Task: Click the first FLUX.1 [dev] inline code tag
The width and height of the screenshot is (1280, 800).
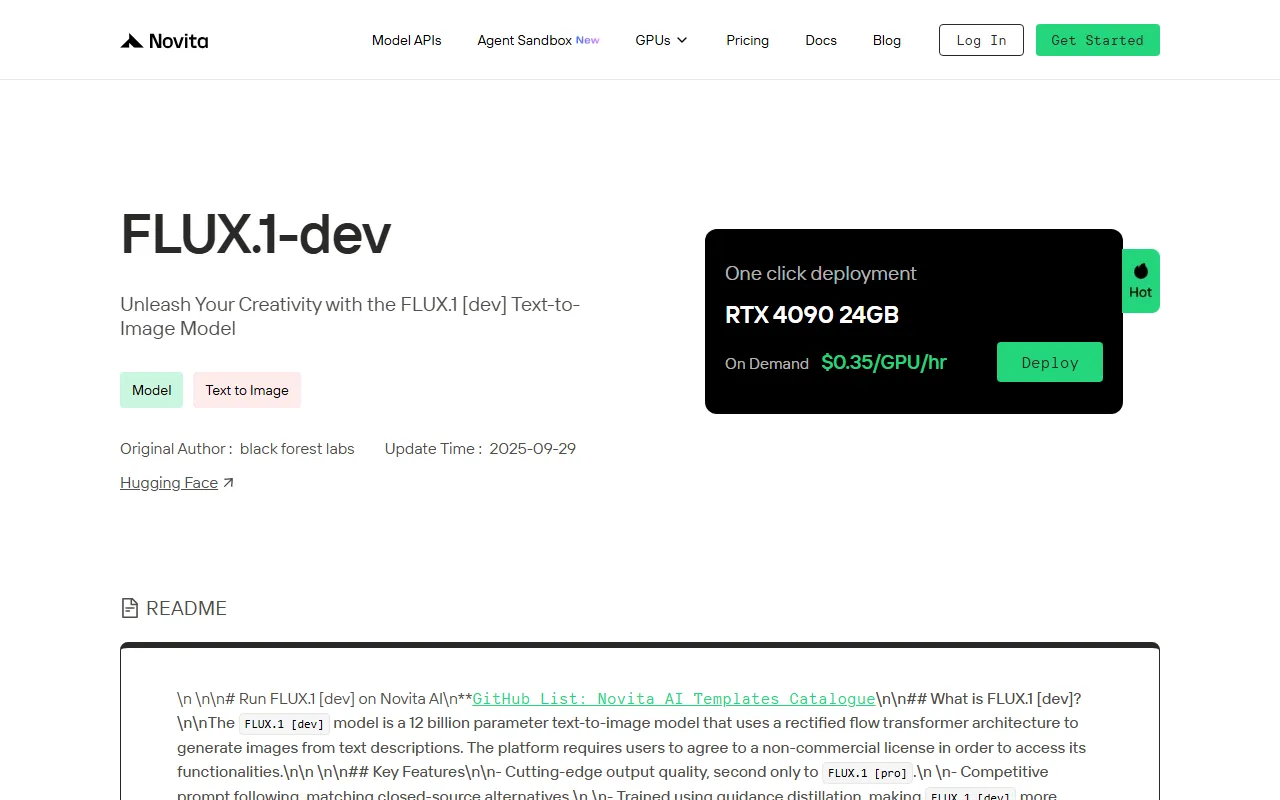Action: coord(284,724)
